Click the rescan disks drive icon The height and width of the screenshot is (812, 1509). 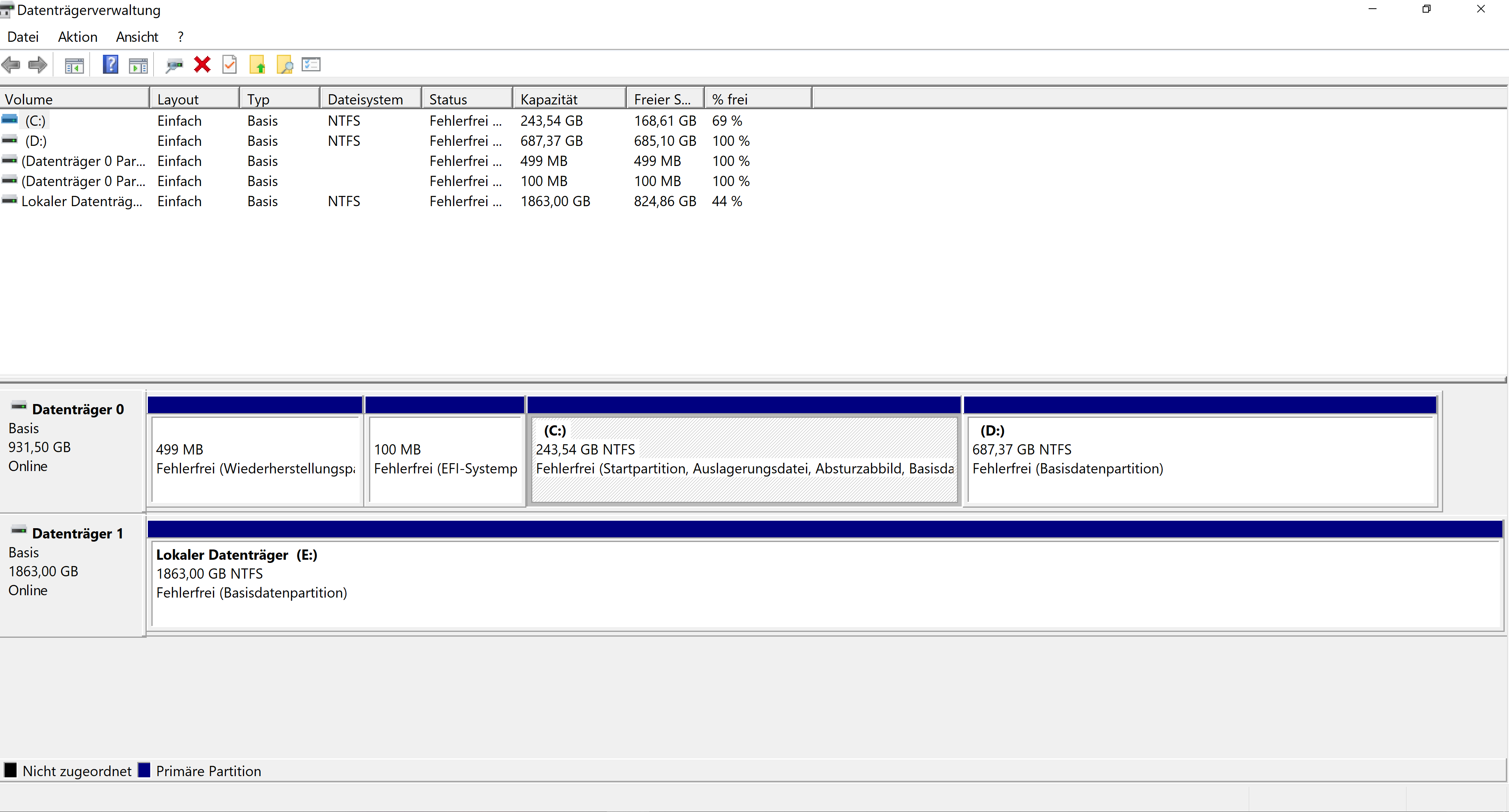[x=174, y=65]
